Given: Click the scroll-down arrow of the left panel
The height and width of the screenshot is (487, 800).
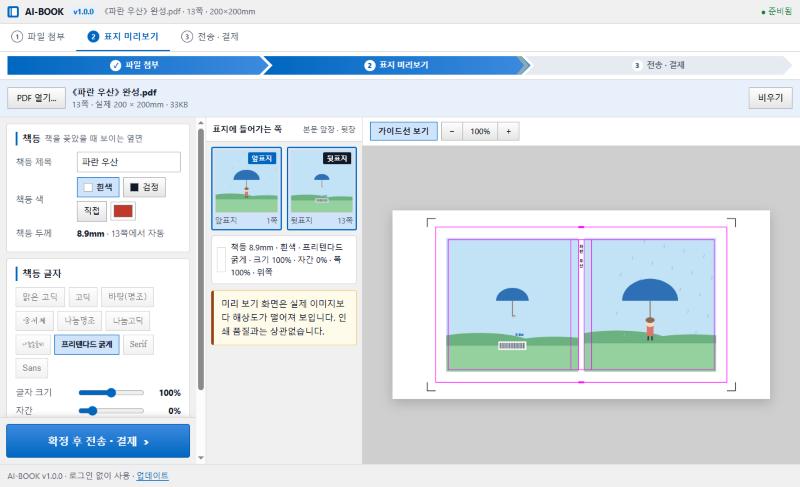Looking at the screenshot, I should (x=201, y=457).
